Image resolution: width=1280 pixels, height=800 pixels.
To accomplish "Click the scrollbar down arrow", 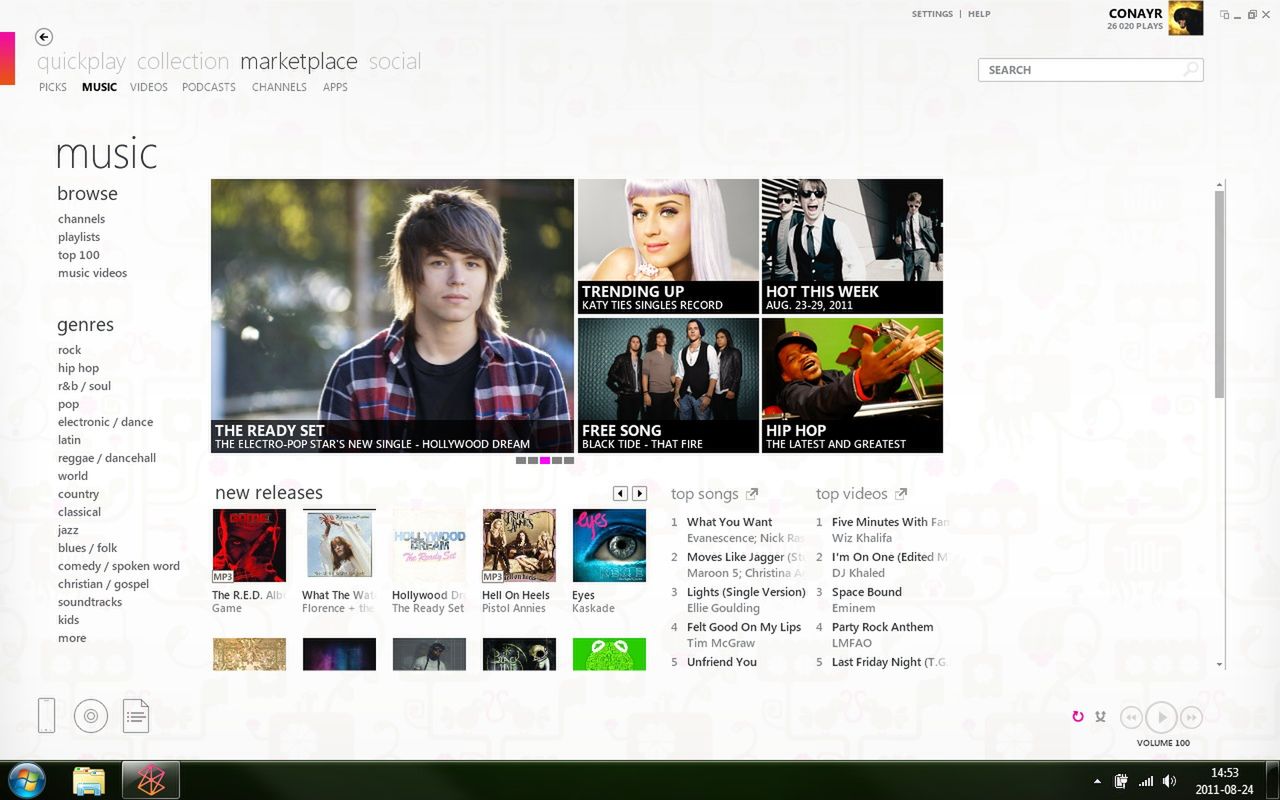I will pyautogui.click(x=1219, y=664).
